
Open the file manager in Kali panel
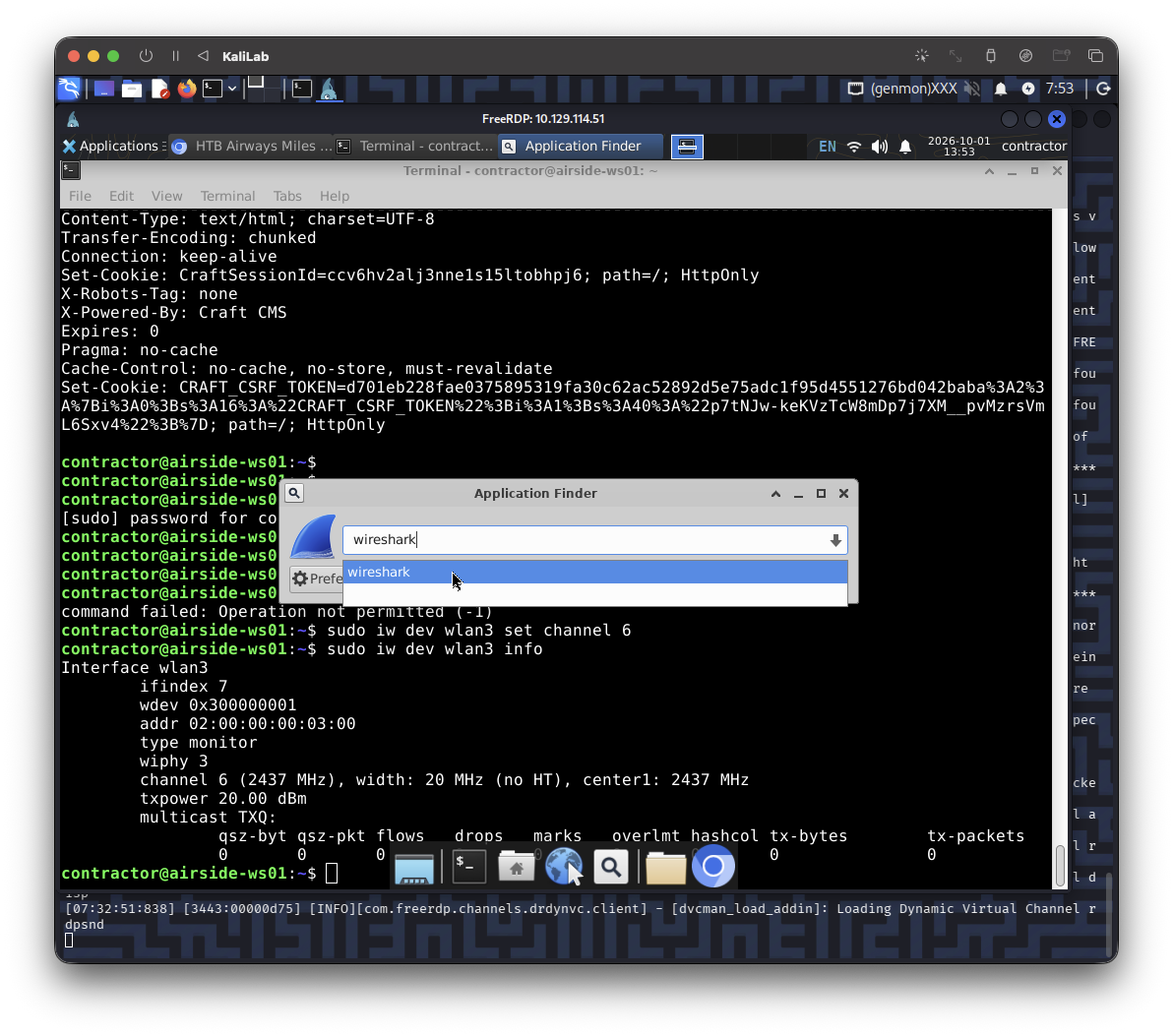(132, 89)
